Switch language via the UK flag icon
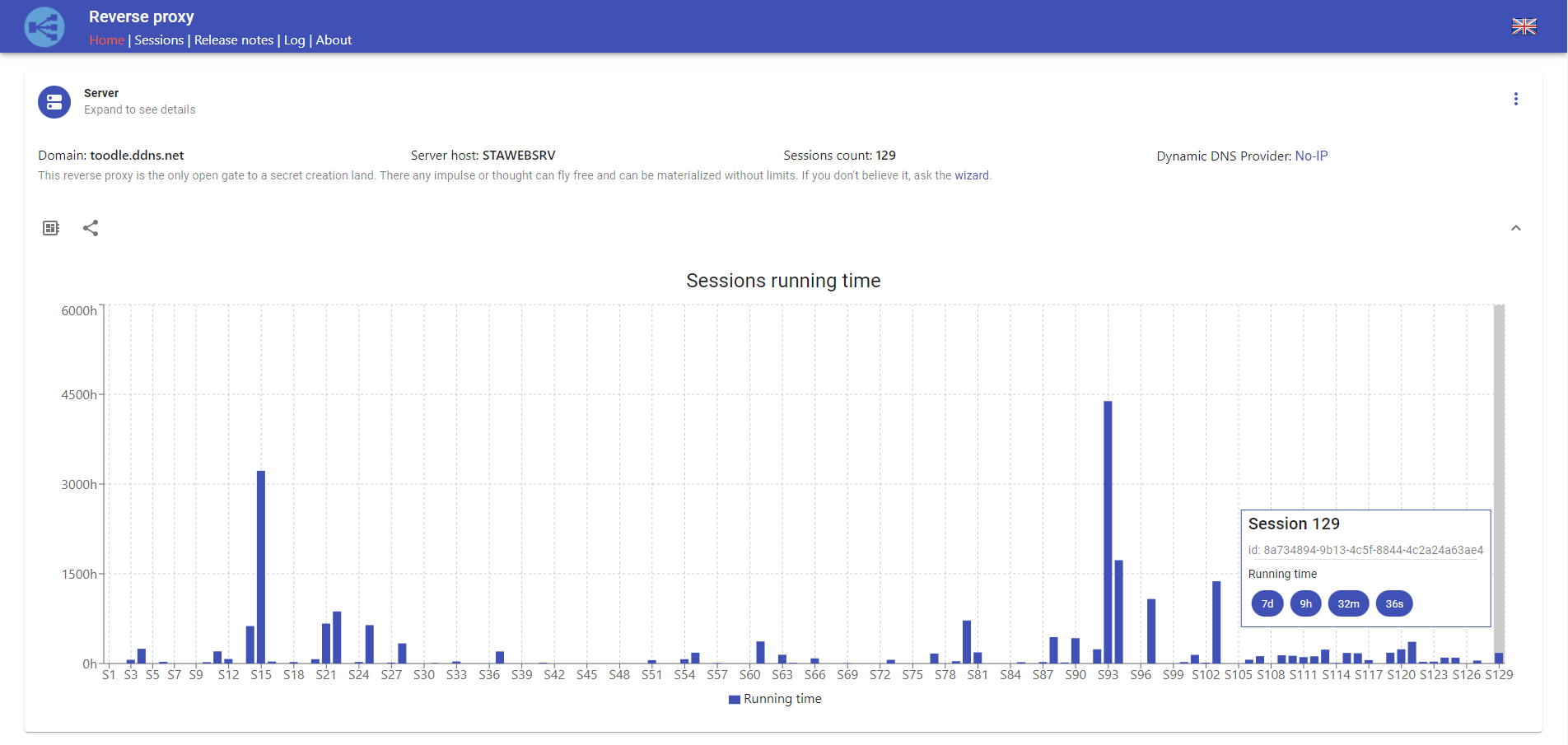 (x=1524, y=26)
